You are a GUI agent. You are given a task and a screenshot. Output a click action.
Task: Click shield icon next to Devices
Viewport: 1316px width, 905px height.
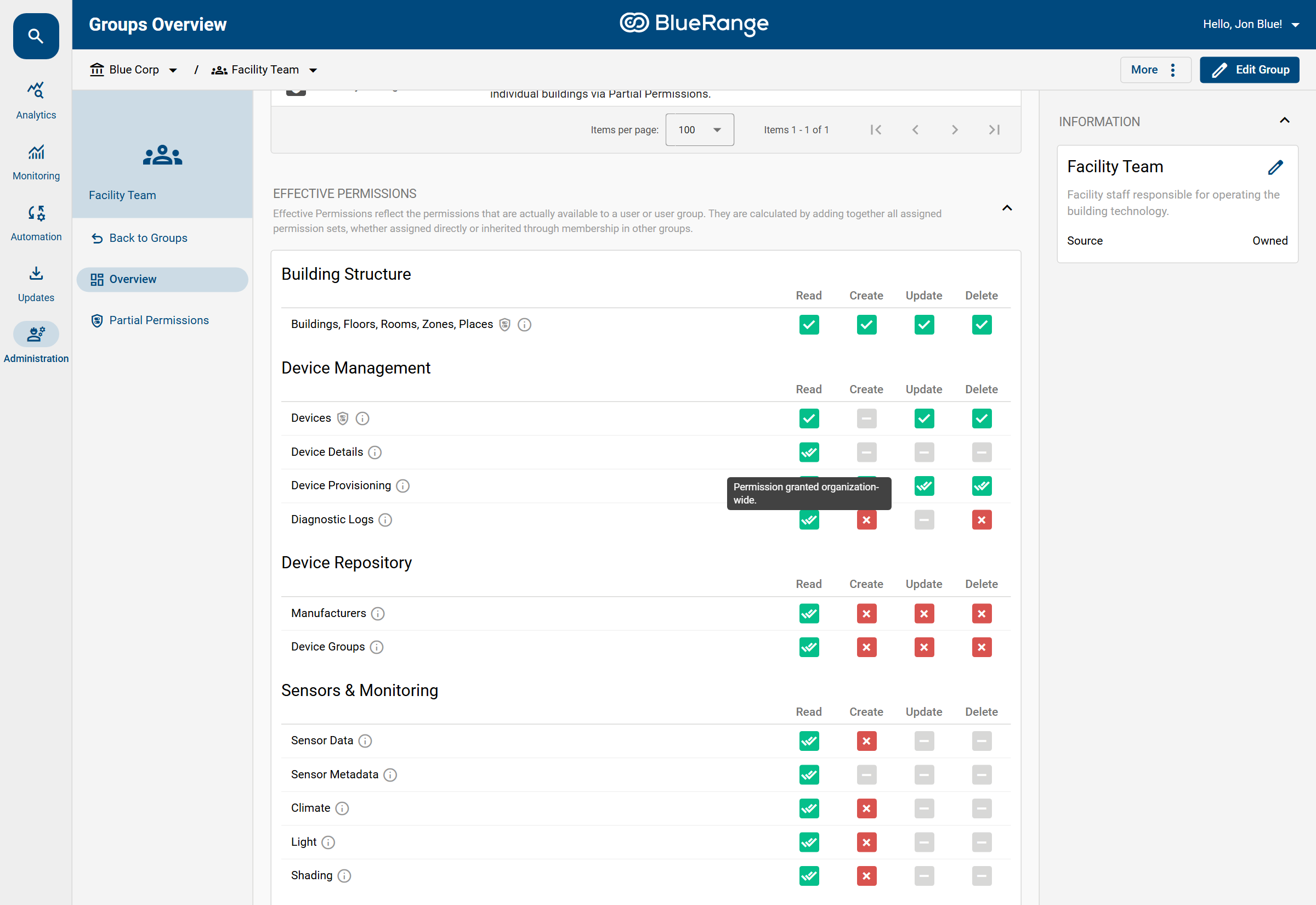pos(342,418)
